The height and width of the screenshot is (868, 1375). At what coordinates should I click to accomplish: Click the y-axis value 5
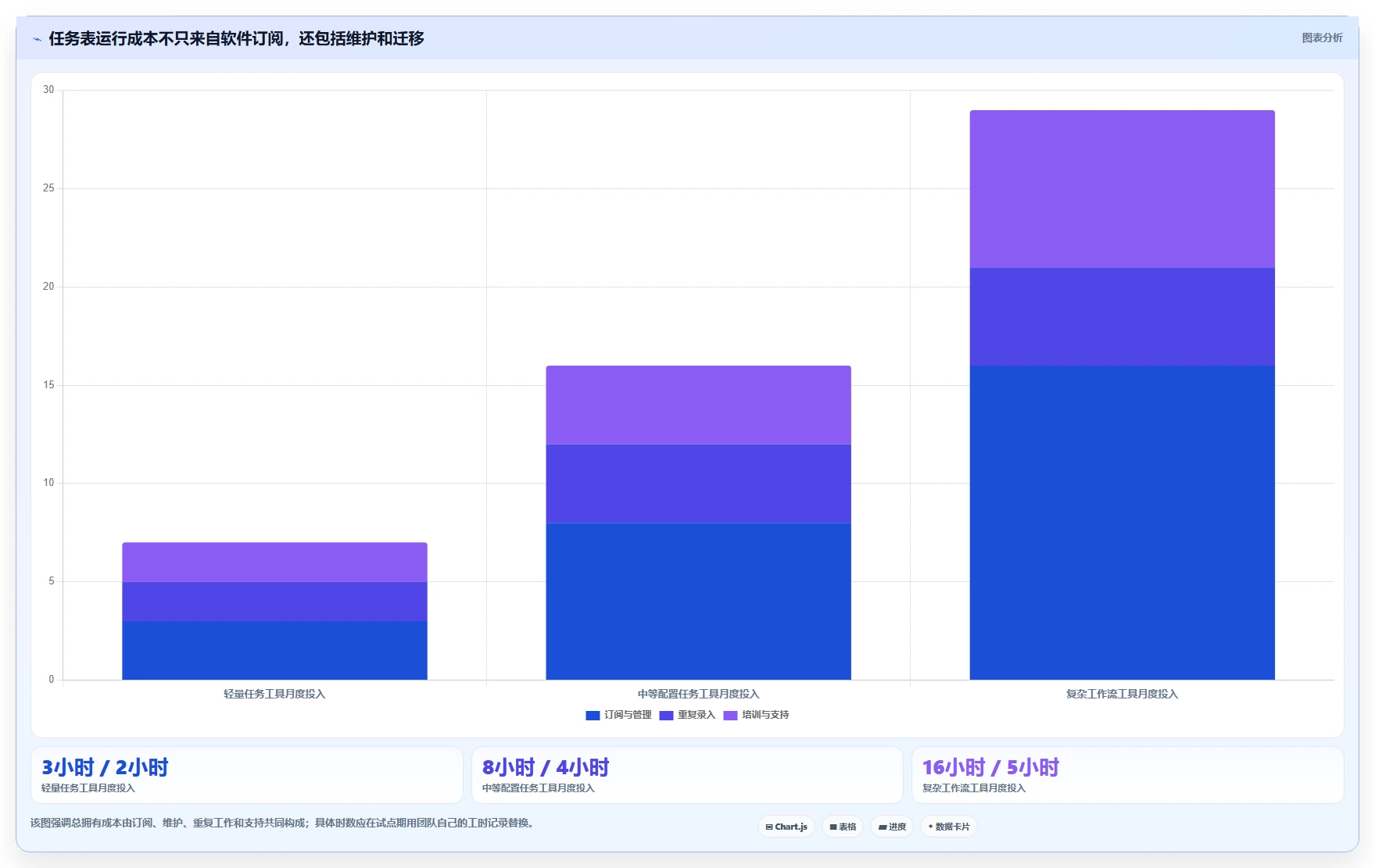pos(52,581)
